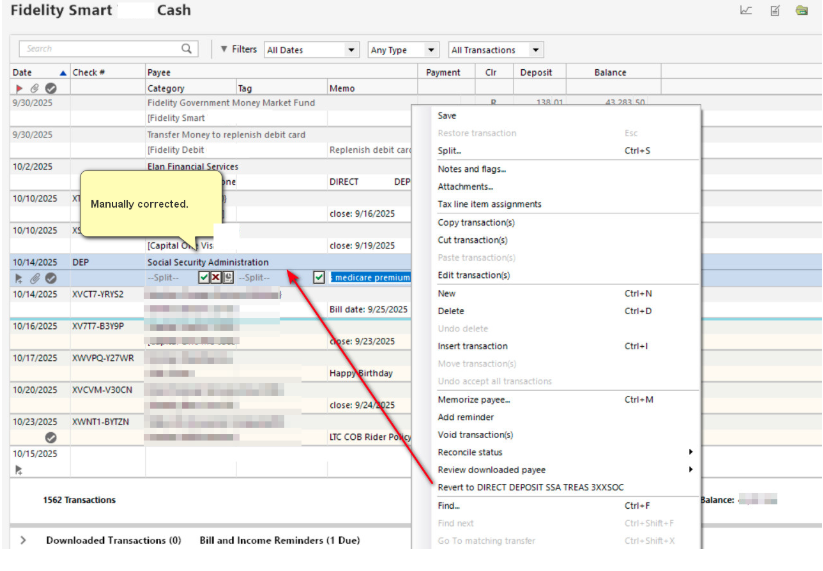823x571 pixels.
Task: Click the Check # column header
Action: (108, 72)
